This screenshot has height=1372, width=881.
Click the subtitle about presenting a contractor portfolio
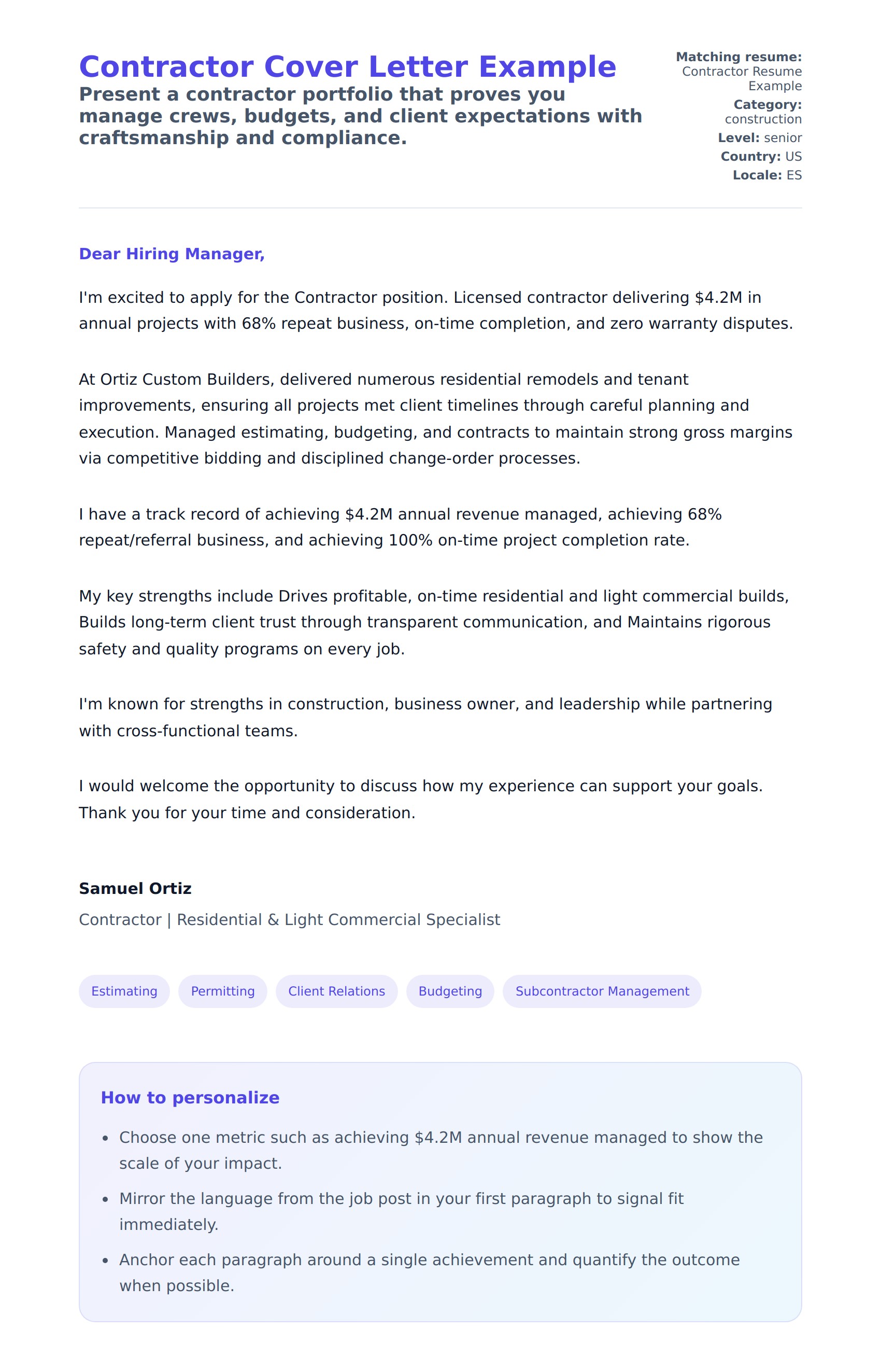tap(360, 116)
